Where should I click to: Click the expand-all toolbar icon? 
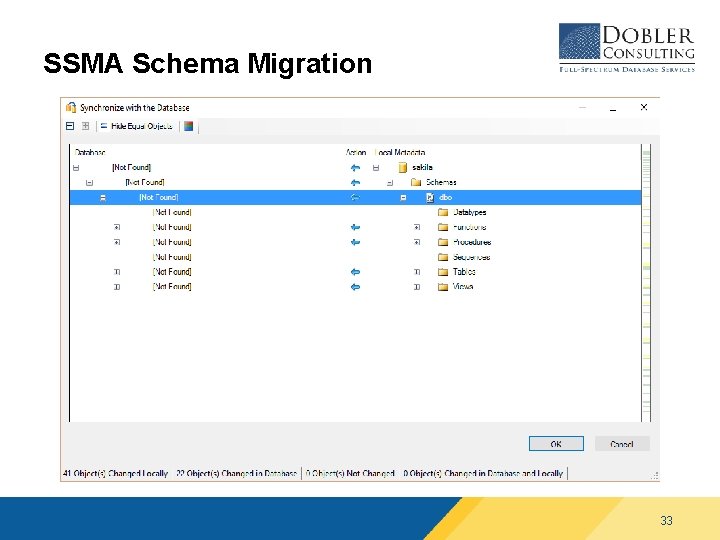[85, 126]
